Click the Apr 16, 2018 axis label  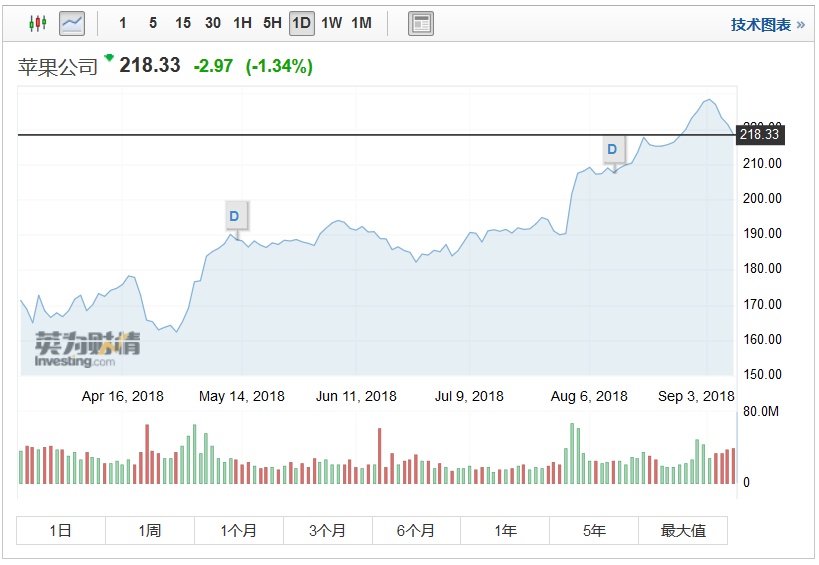pyautogui.click(x=122, y=396)
